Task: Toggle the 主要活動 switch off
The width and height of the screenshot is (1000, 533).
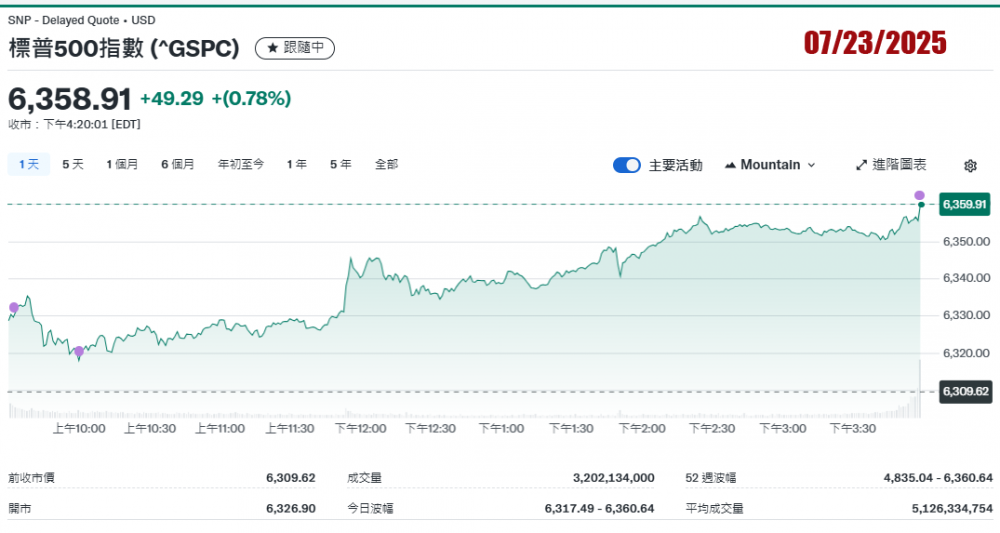Action: pyautogui.click(x=627, y=165)
